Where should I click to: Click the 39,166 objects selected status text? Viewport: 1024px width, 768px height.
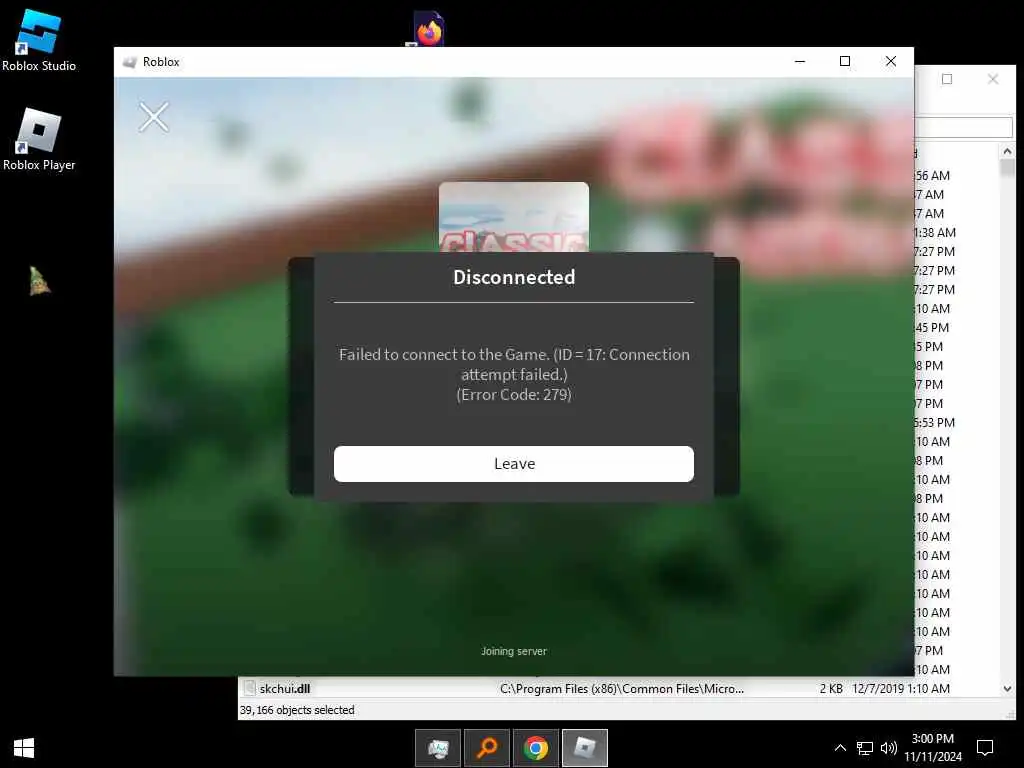point(297,710)
